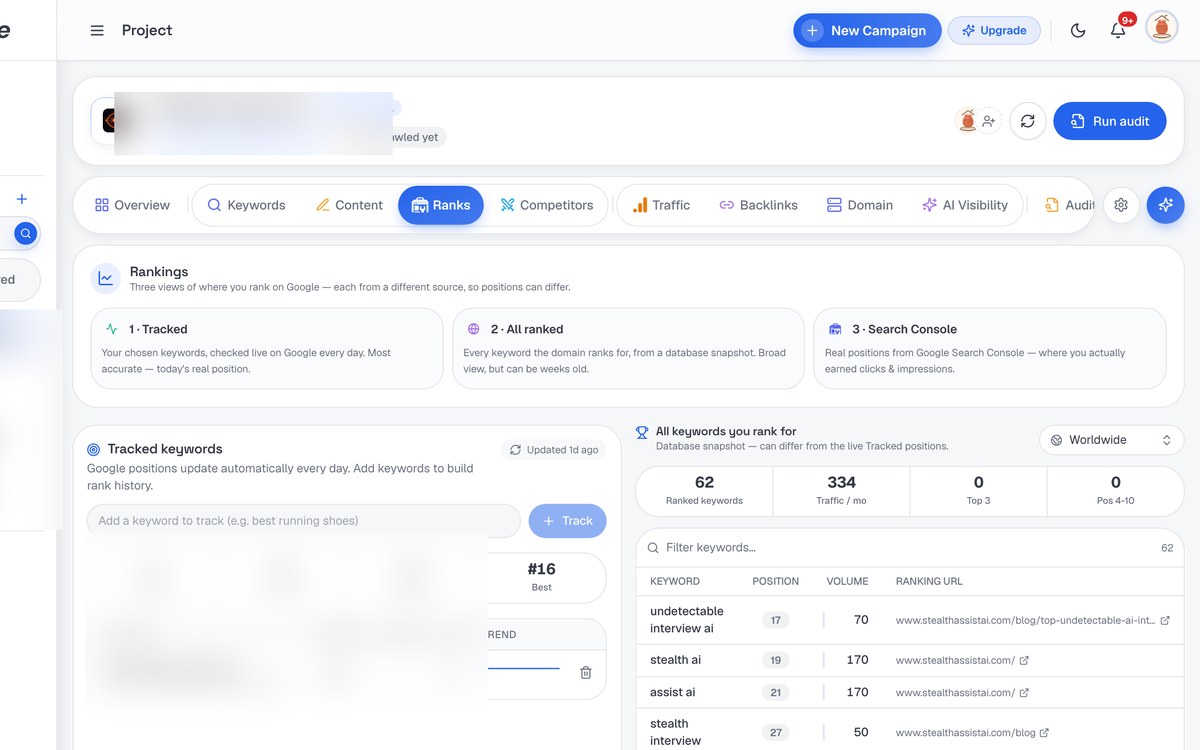This screenshot has width=1200, height=750.
Task: Sort by the VOLUME column header
Action: coord(847,581)
